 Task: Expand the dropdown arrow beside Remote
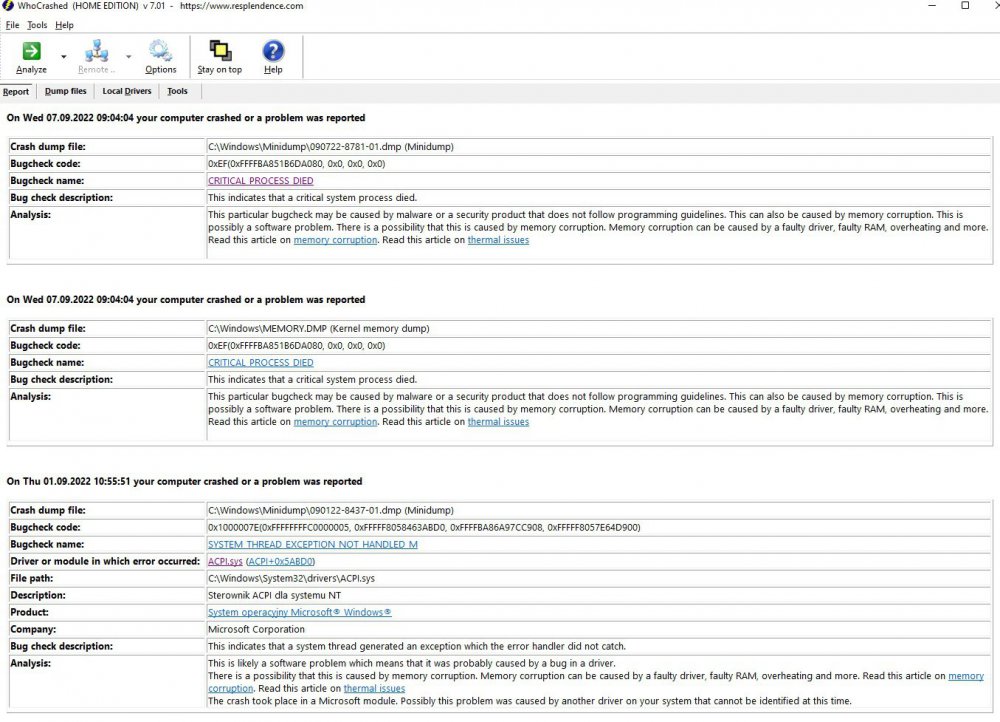point(129,57)
